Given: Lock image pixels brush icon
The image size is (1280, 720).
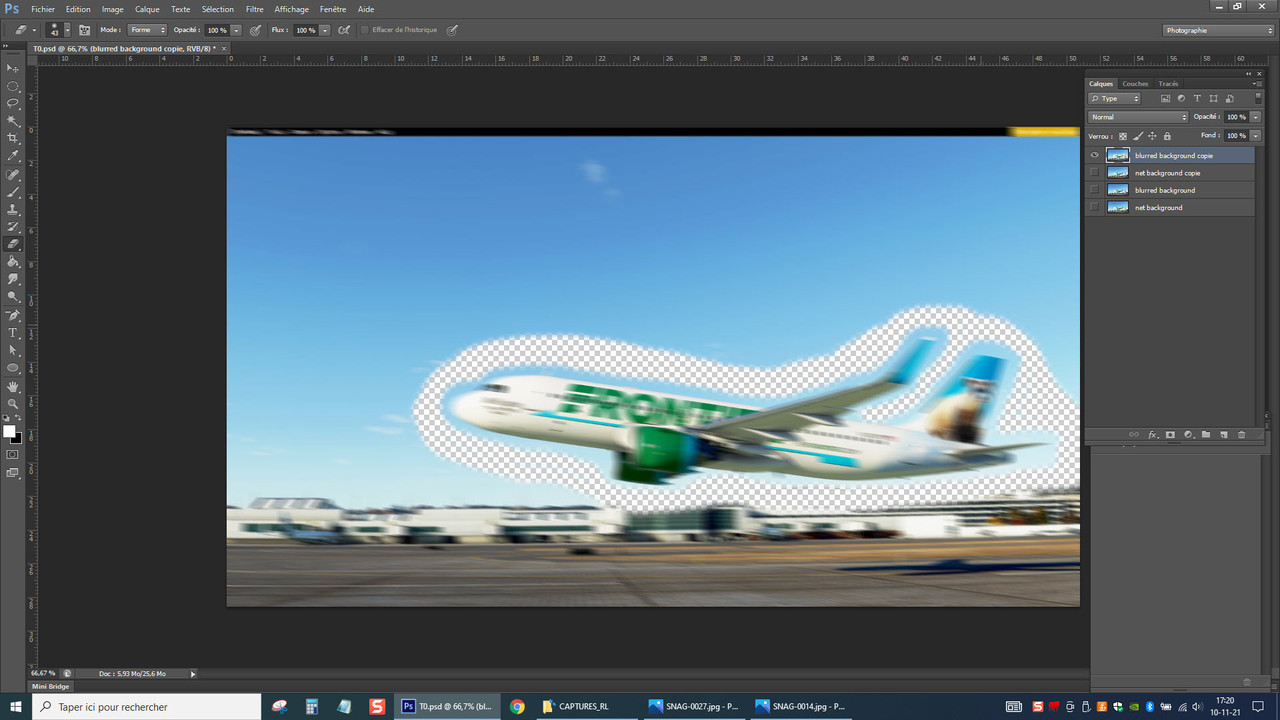Looking at the screenshot, I should coord(1138,136).
